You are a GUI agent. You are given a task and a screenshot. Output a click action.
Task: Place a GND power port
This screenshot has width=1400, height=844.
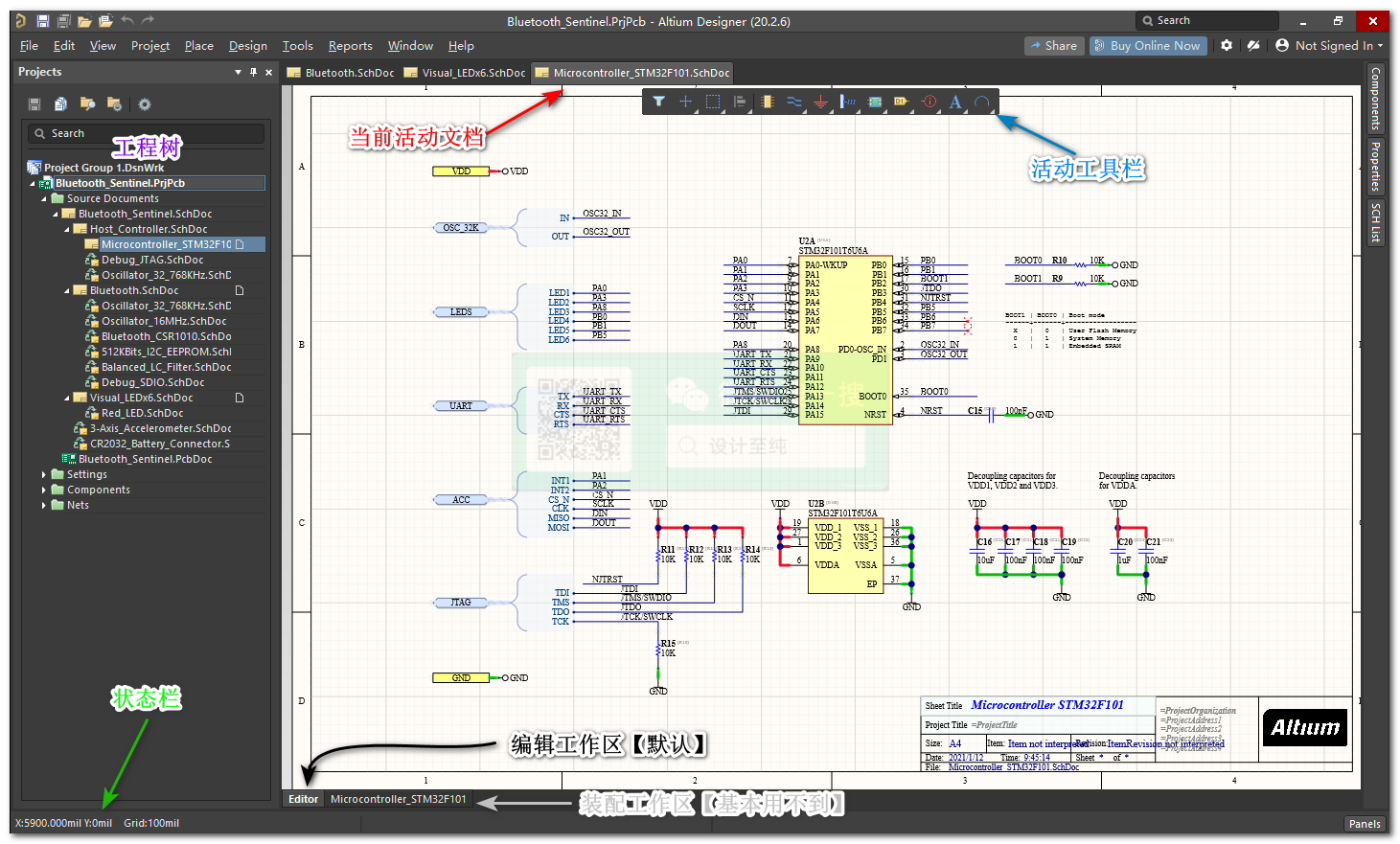click(x=820, y=102)
